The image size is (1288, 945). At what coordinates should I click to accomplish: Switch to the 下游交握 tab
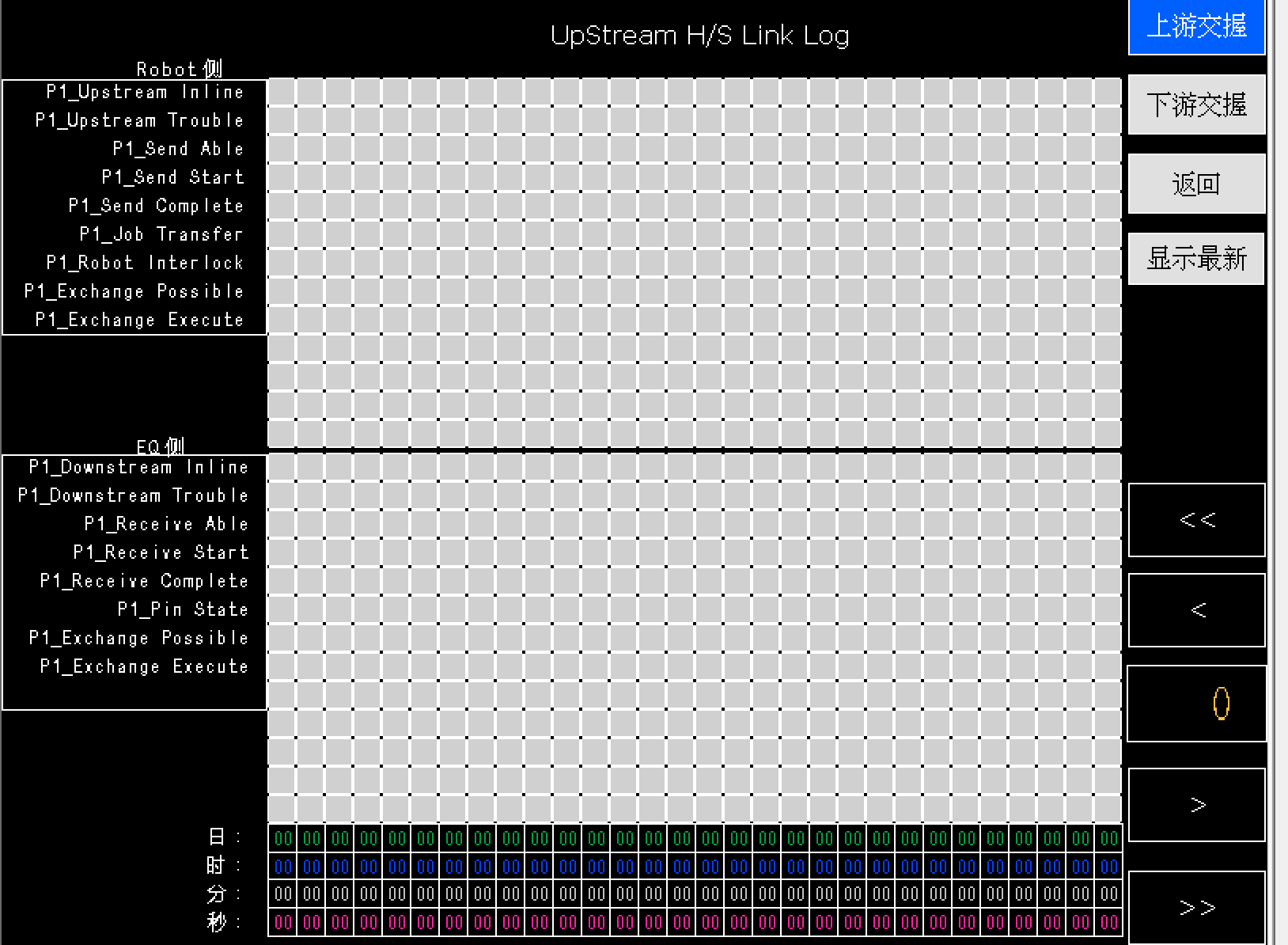(x=1195, y=104)
